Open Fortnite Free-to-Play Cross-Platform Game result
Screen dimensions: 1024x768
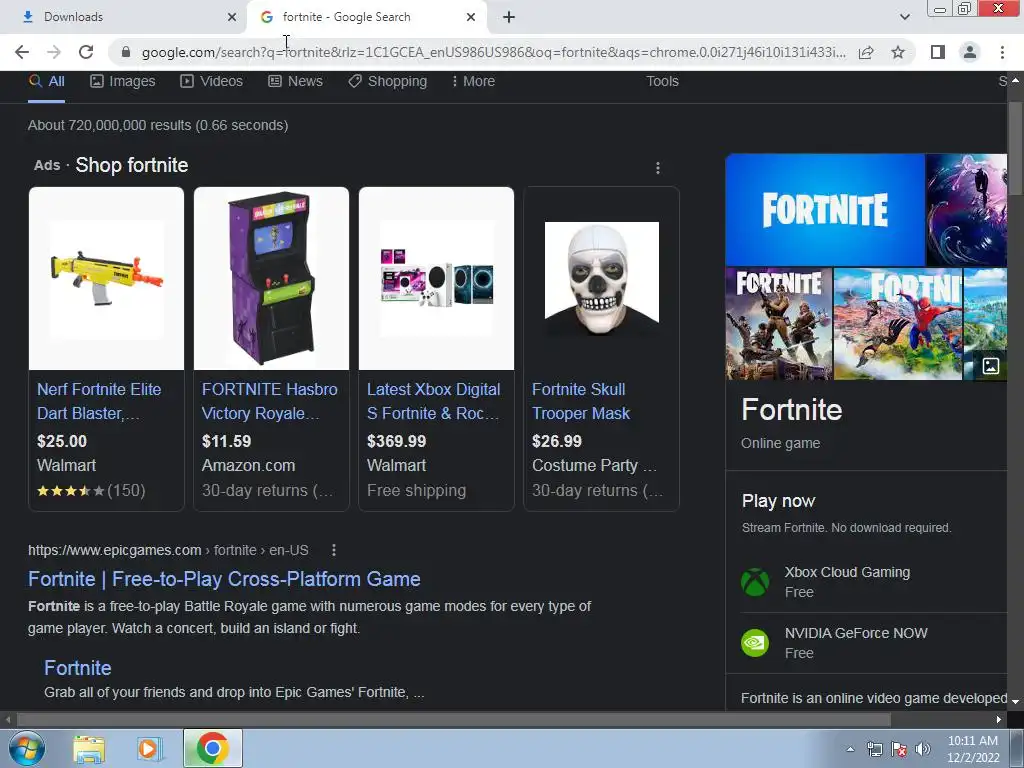(224, 579)
